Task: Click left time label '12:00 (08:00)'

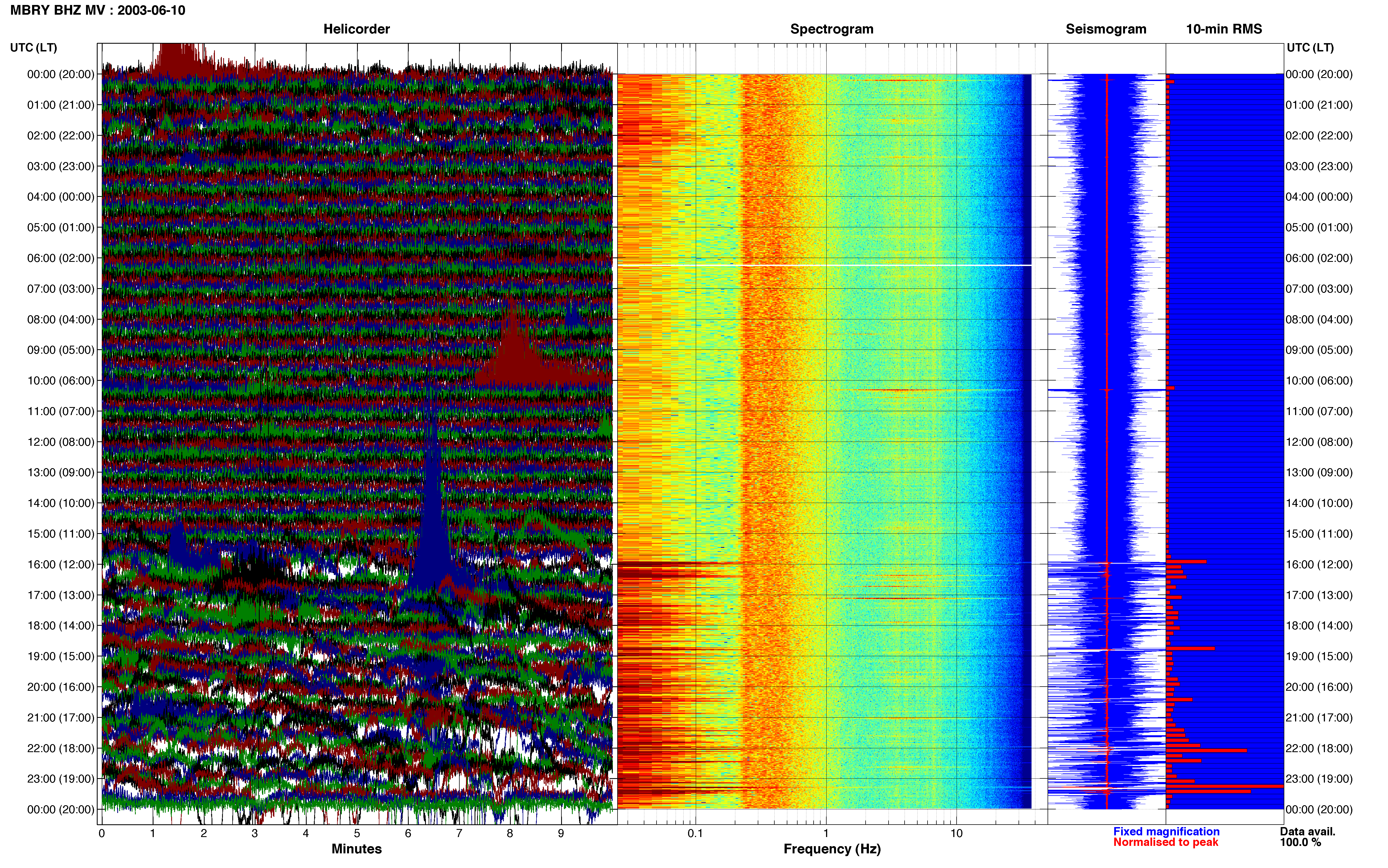Action: [x=61, y=442]
